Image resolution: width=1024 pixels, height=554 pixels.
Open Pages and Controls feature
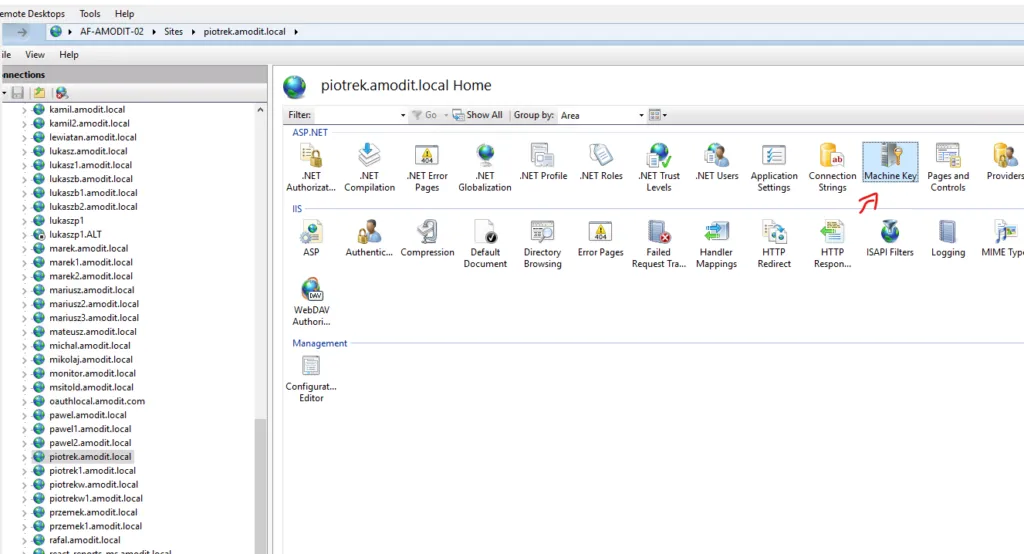[948, 168]
